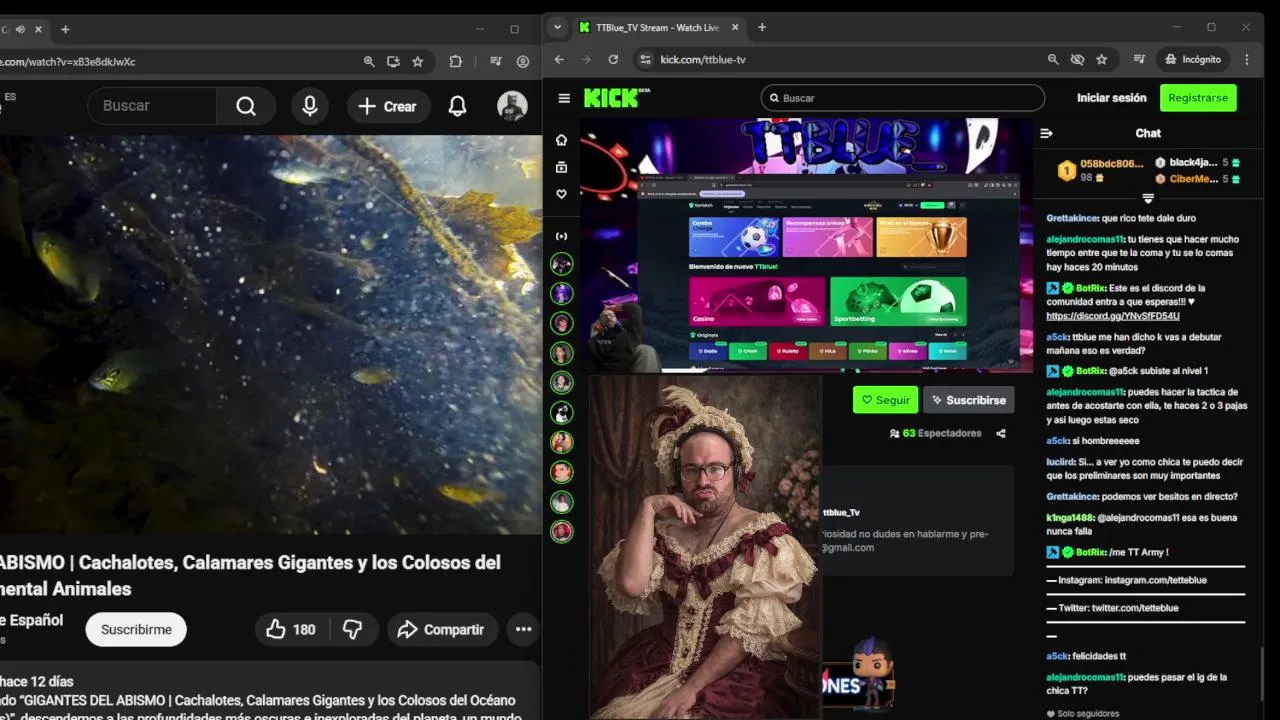Click the live broadcast sidebar icon

pos(562,236)
